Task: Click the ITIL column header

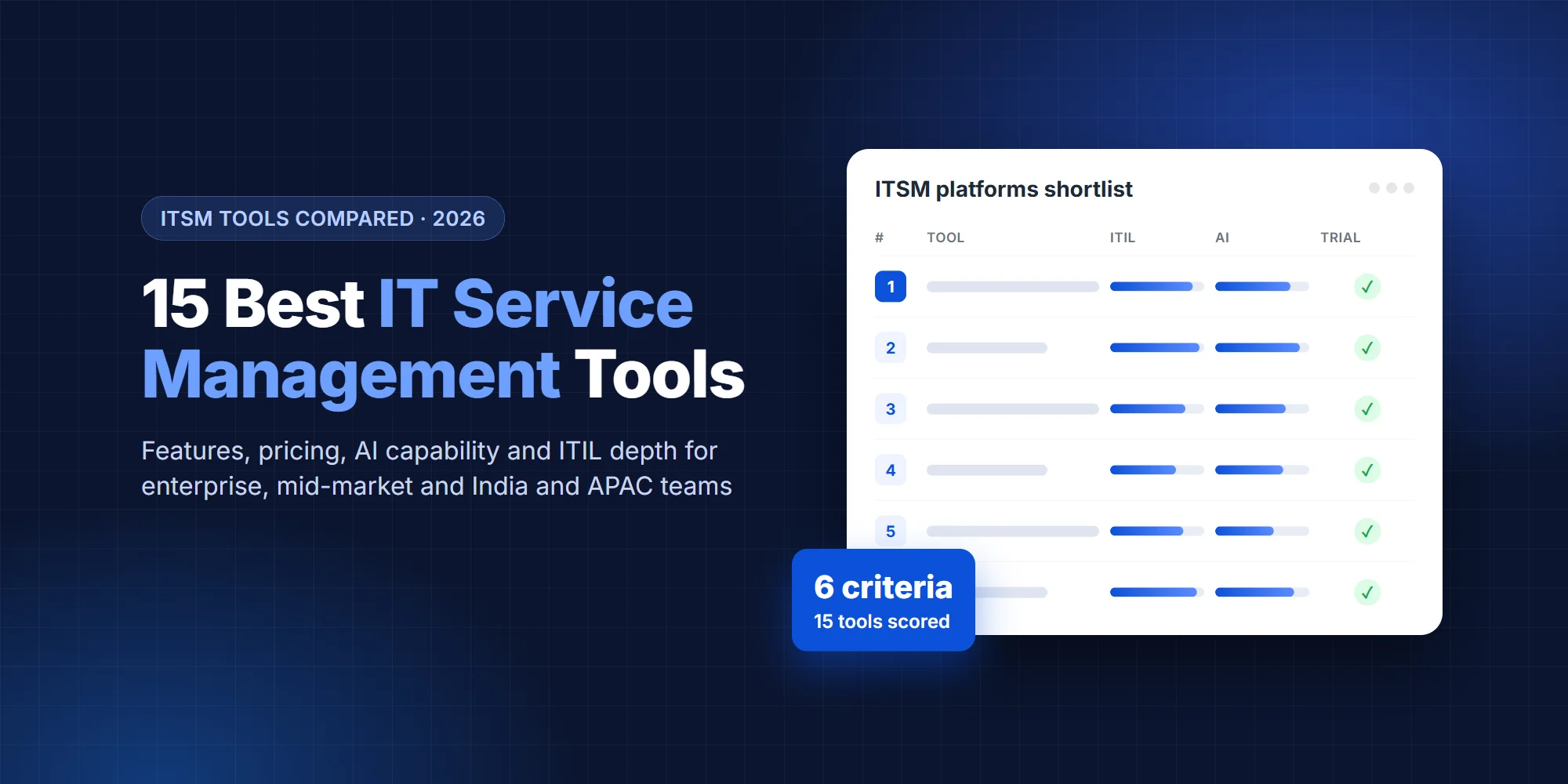Action: coord(1123,238)
